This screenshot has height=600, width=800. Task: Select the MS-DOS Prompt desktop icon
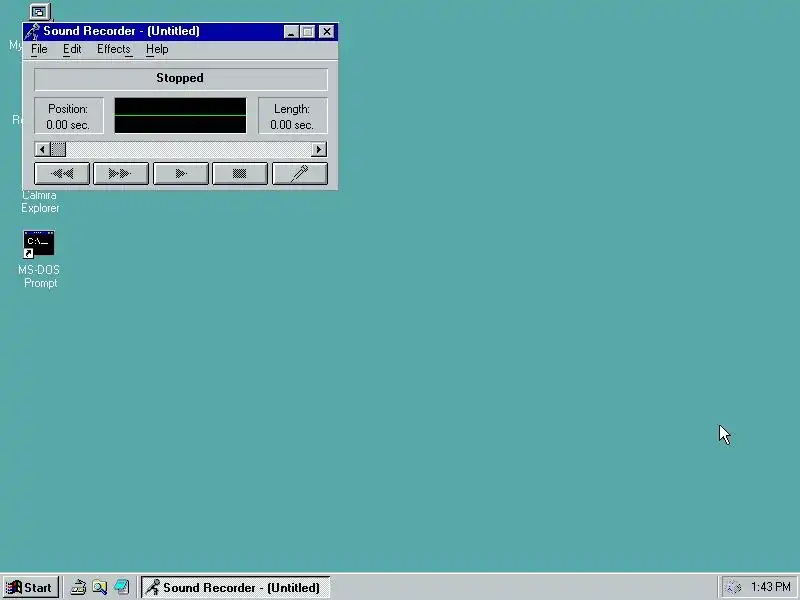(x=39, y=259)
